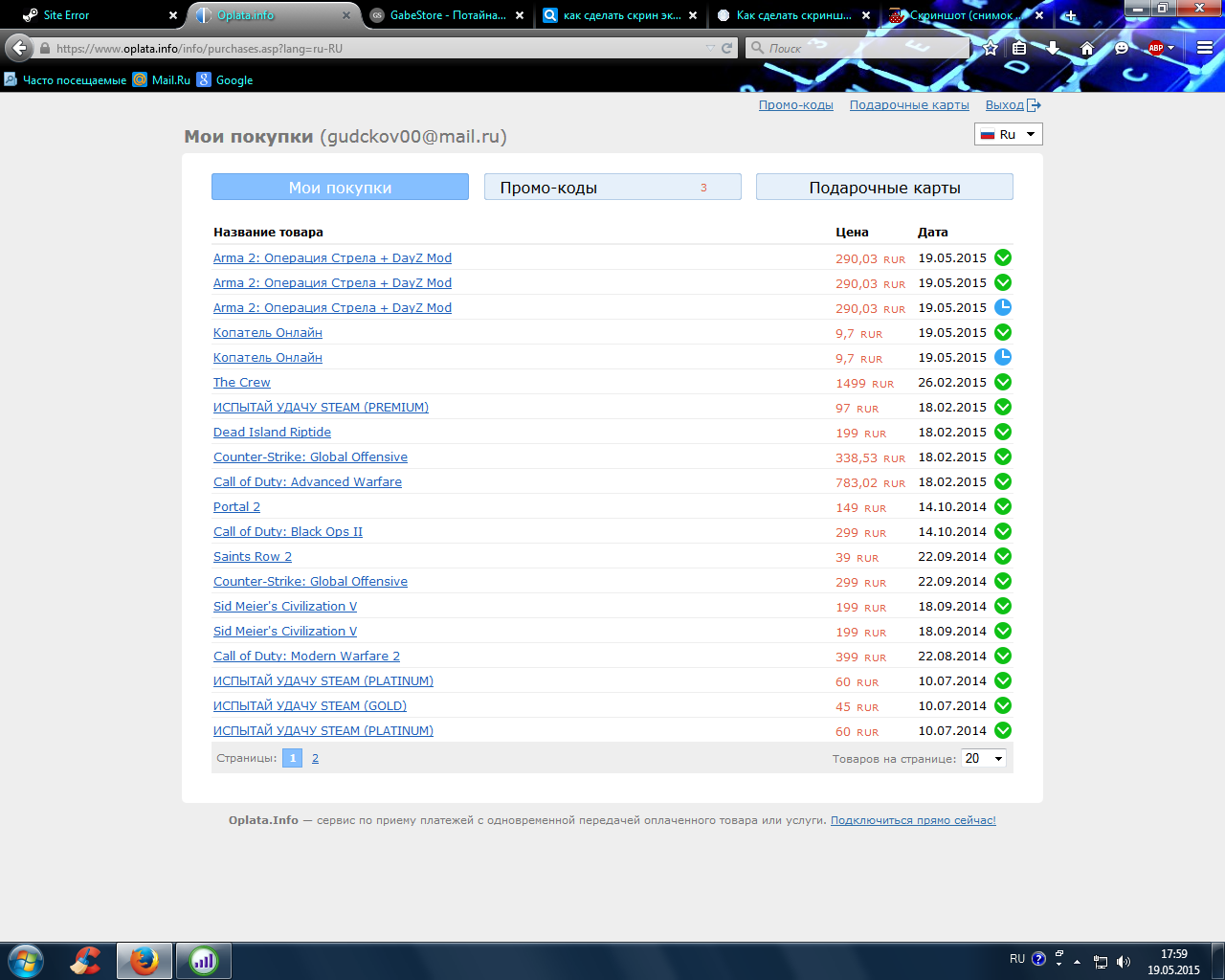
Task: Open CCleaner from the taskbar
Action: pos(86,961)
